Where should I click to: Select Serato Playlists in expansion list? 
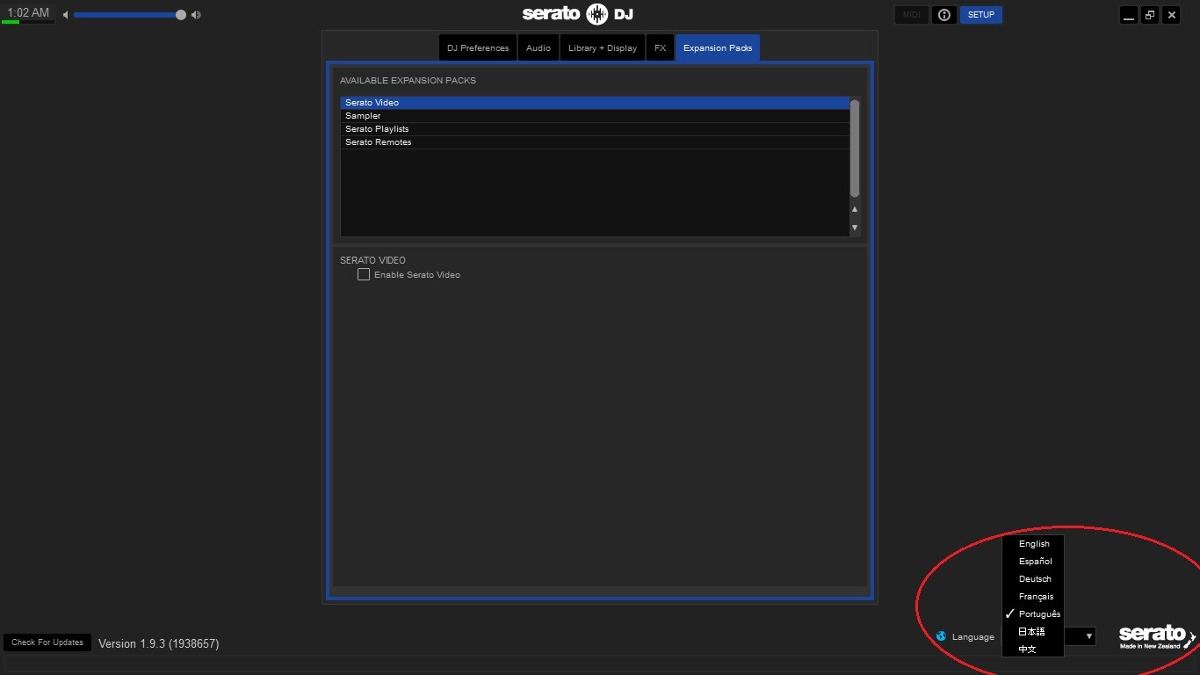(595, 129)
